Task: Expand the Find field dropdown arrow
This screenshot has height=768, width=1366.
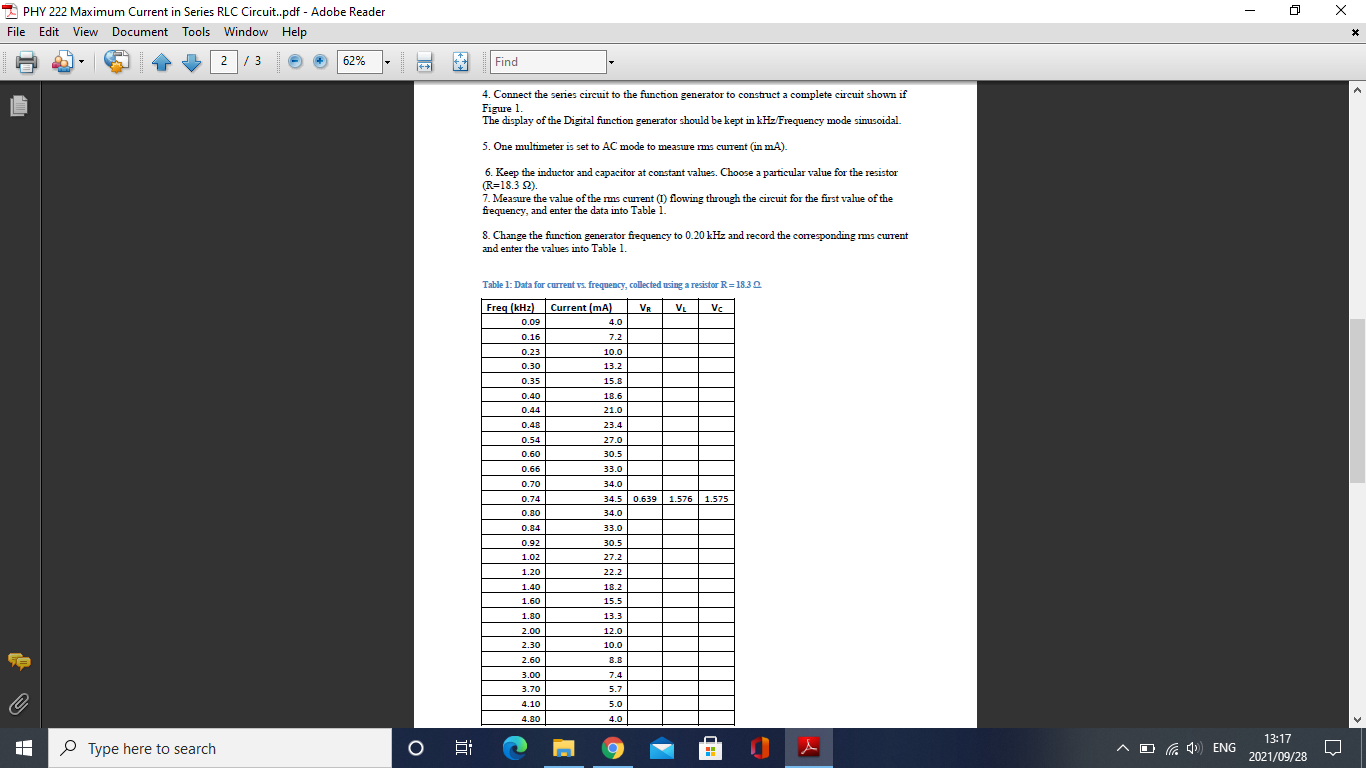Action: tap(610, 62)
